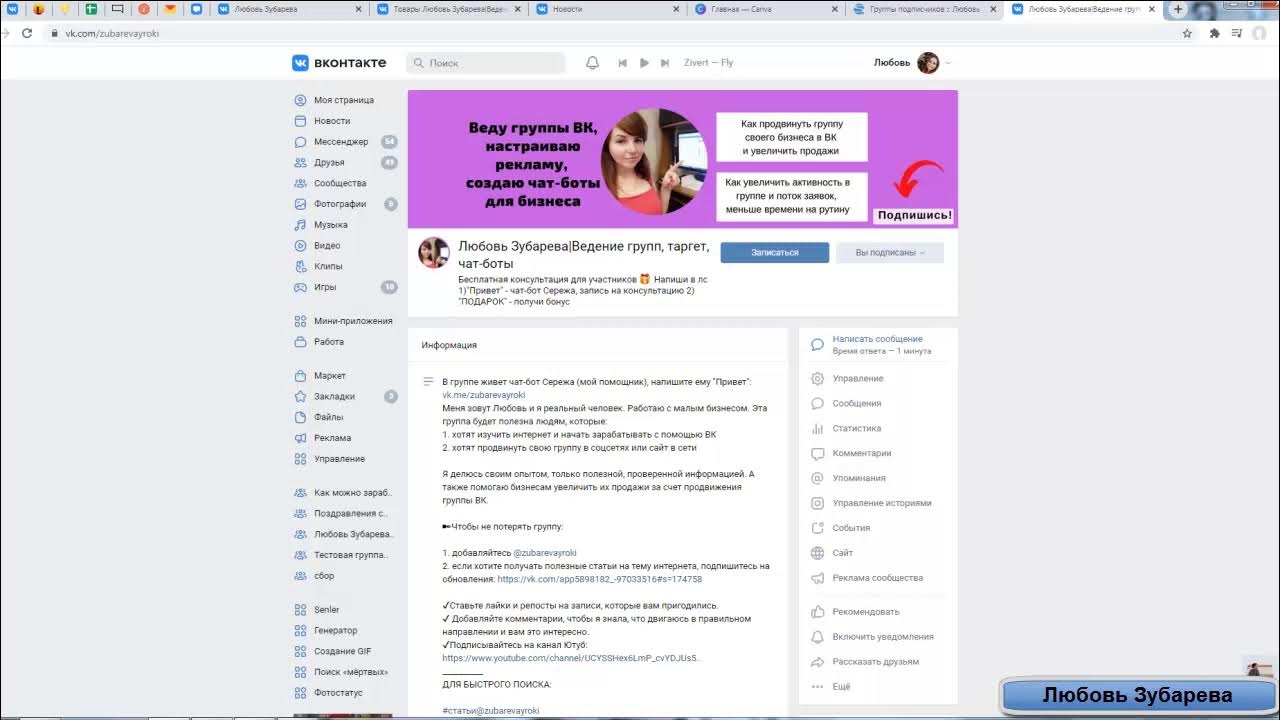This screenshot has height=720, width=1280.
Task: Open the Генератор app in sidebar
Action: coord(335,631)
